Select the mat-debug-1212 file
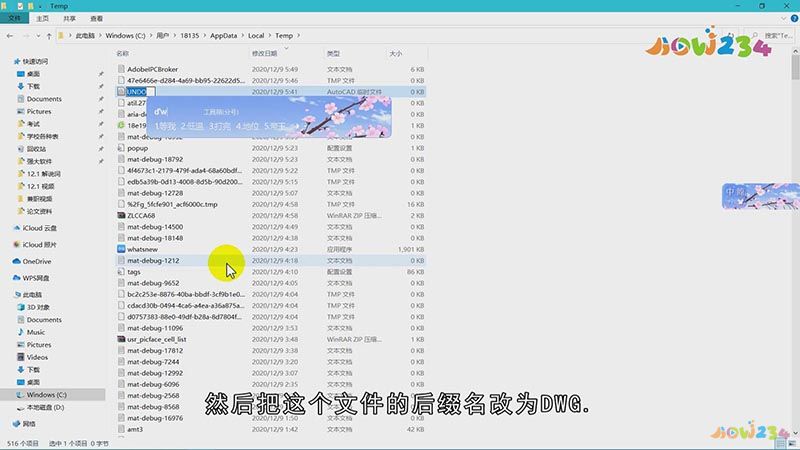Viewport: 800px width, 450px height. point(153,260)
